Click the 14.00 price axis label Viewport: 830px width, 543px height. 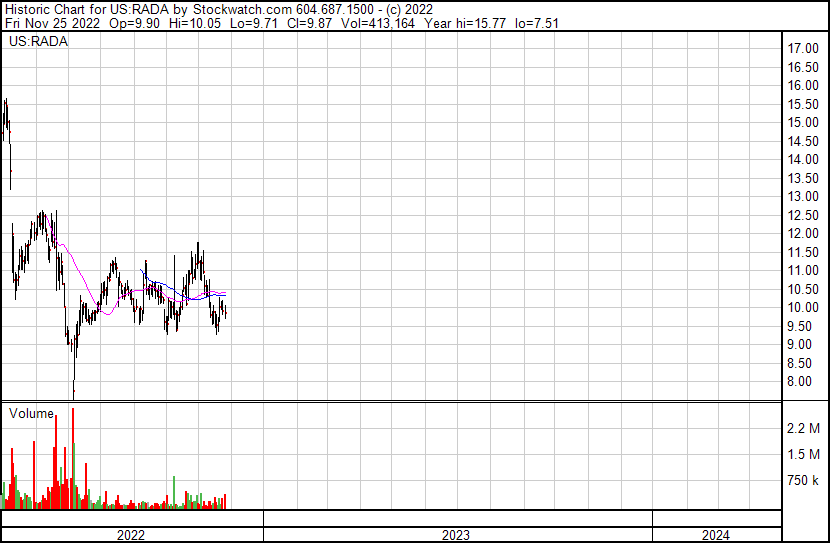(x=803, y=159)
